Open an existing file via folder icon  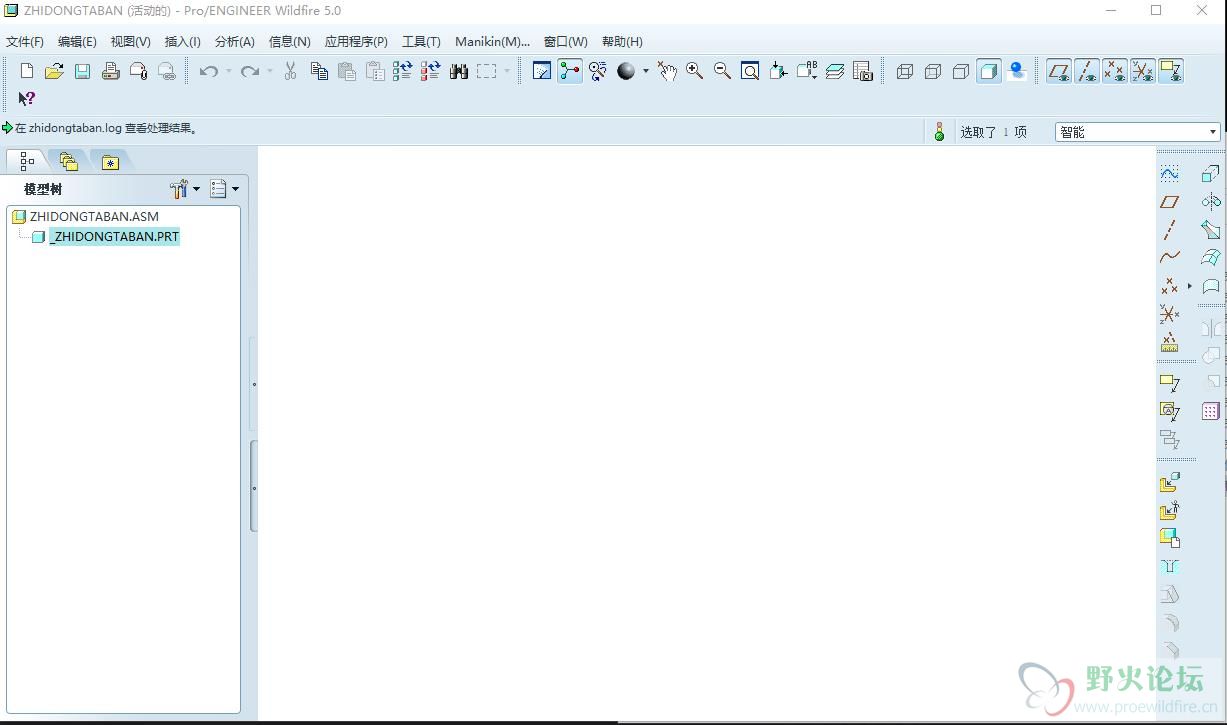(x=54, y=71)
